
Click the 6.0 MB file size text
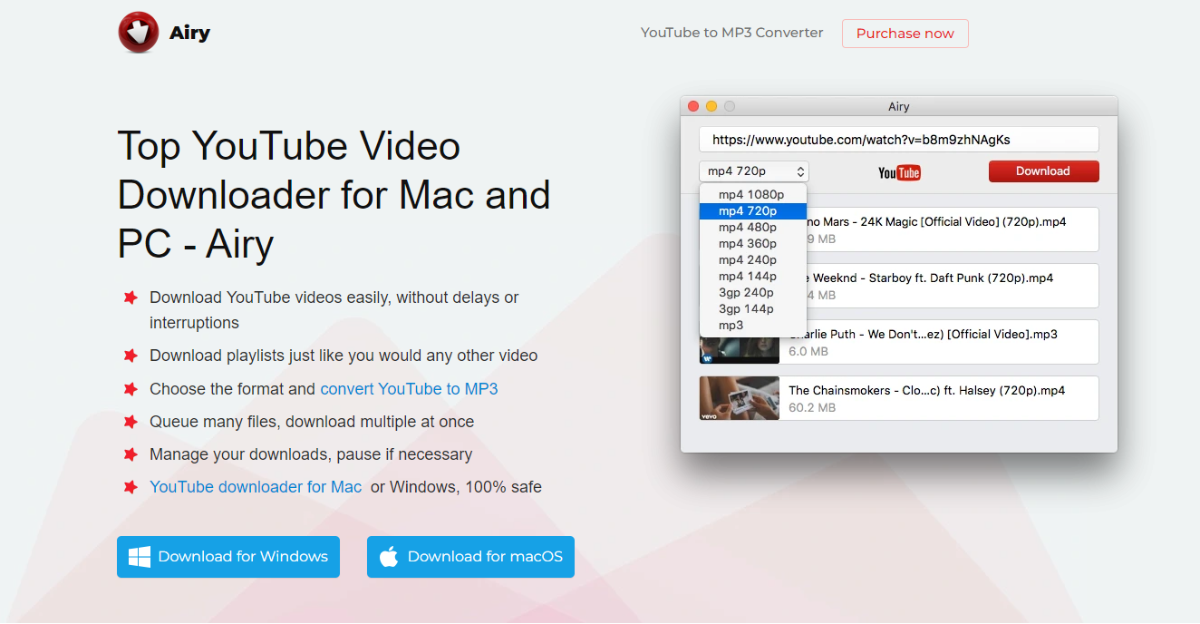tap(808, 352)
